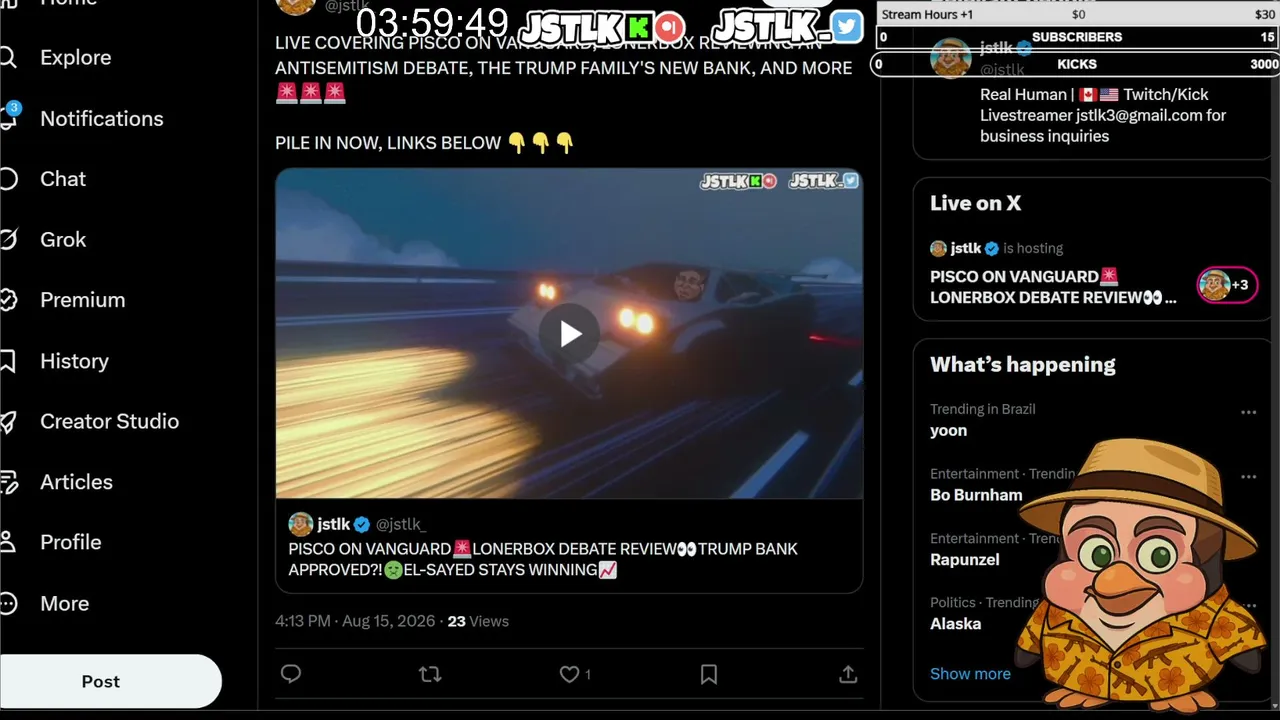
Task: Open trending topic yoon
Action: tap(948, 431)
